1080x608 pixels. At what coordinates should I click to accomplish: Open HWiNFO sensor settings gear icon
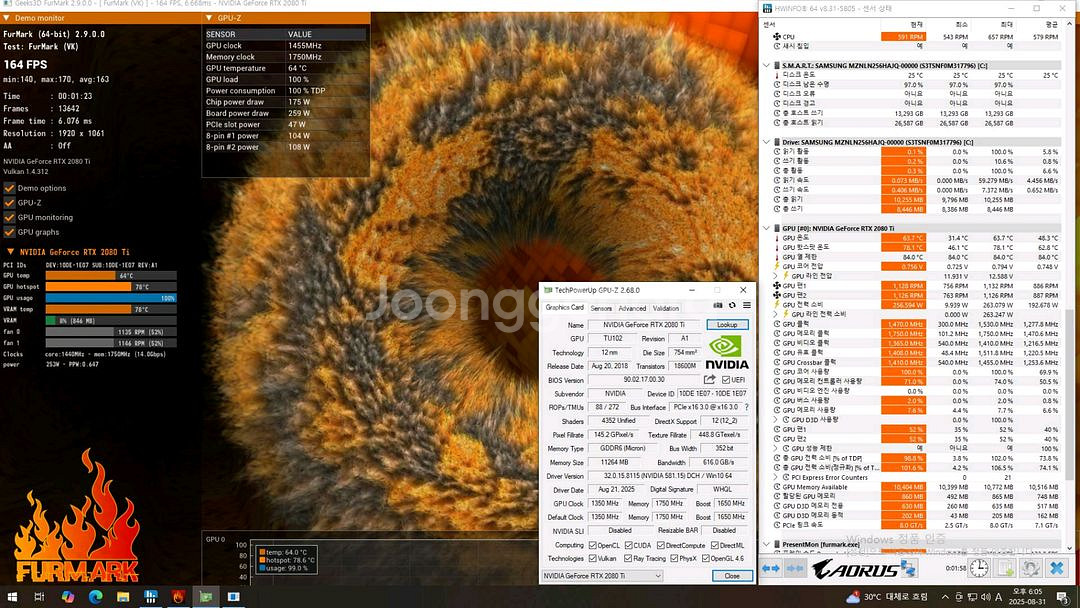click(x=1030, y=569)
